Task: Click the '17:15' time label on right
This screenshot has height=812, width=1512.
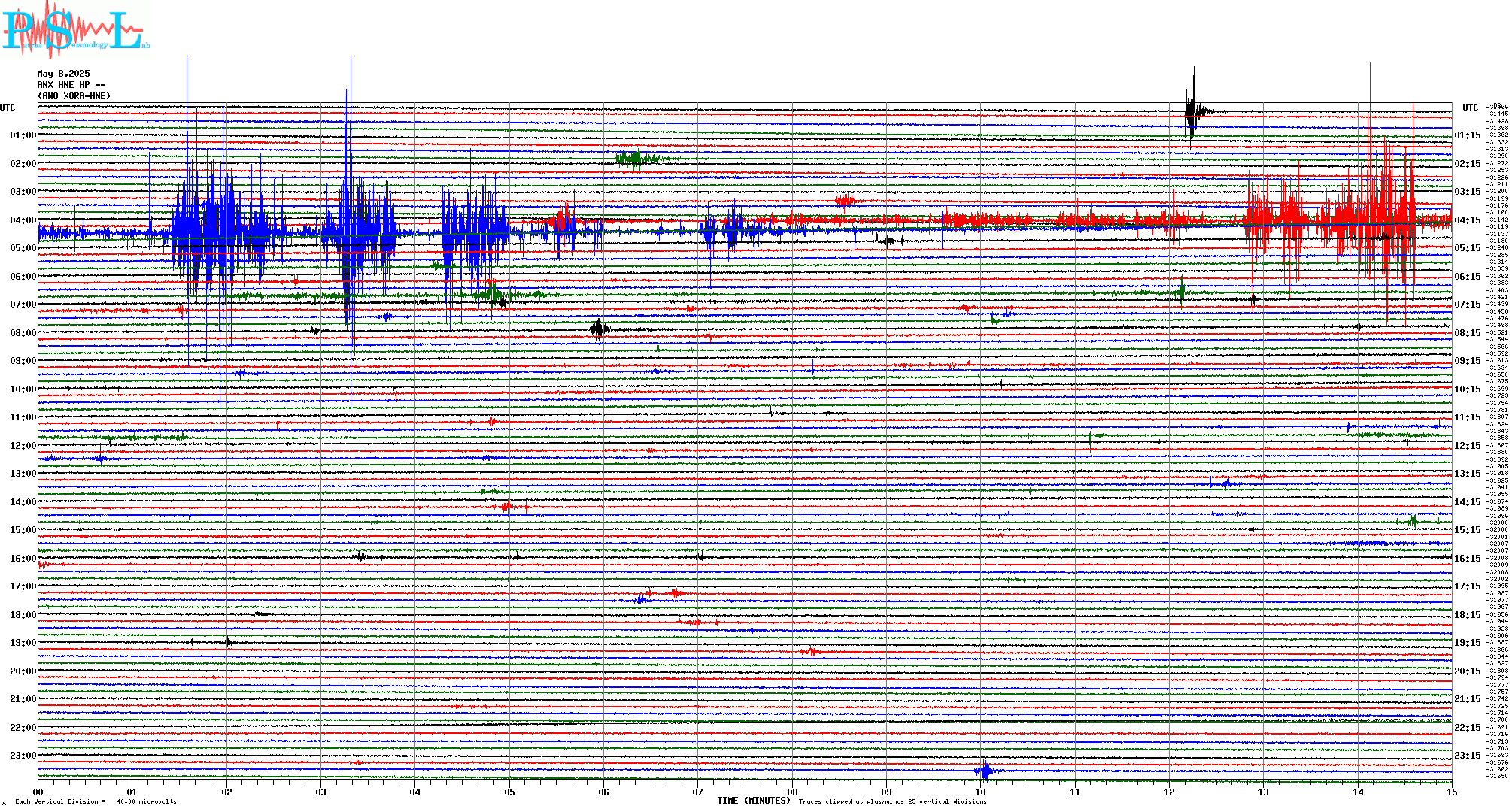Action: (1468, 586)
